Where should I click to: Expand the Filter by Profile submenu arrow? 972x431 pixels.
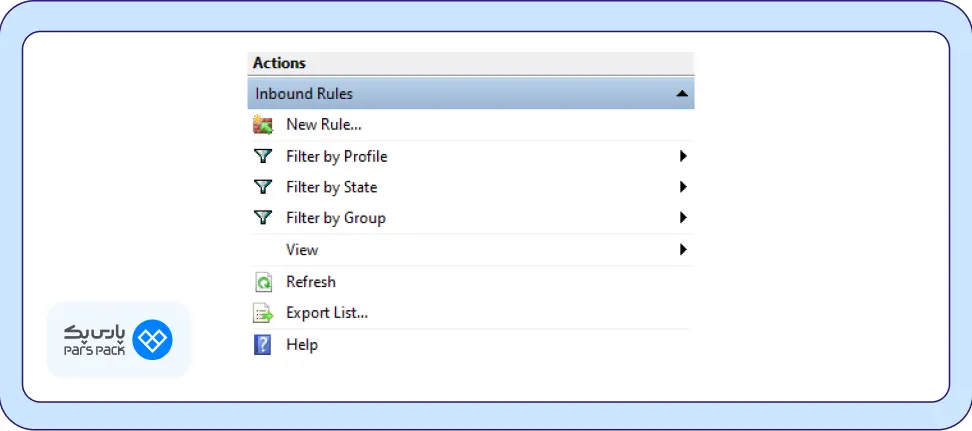tap(683, 156)
